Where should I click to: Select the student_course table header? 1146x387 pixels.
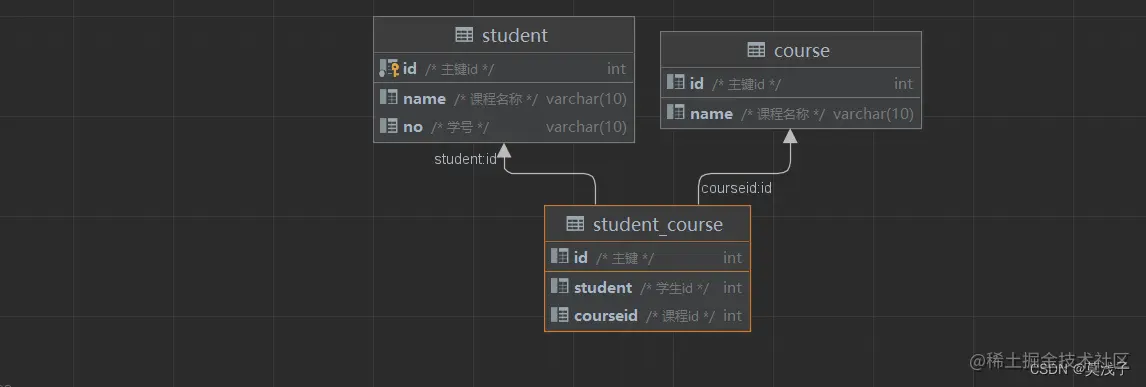(648, 224)
